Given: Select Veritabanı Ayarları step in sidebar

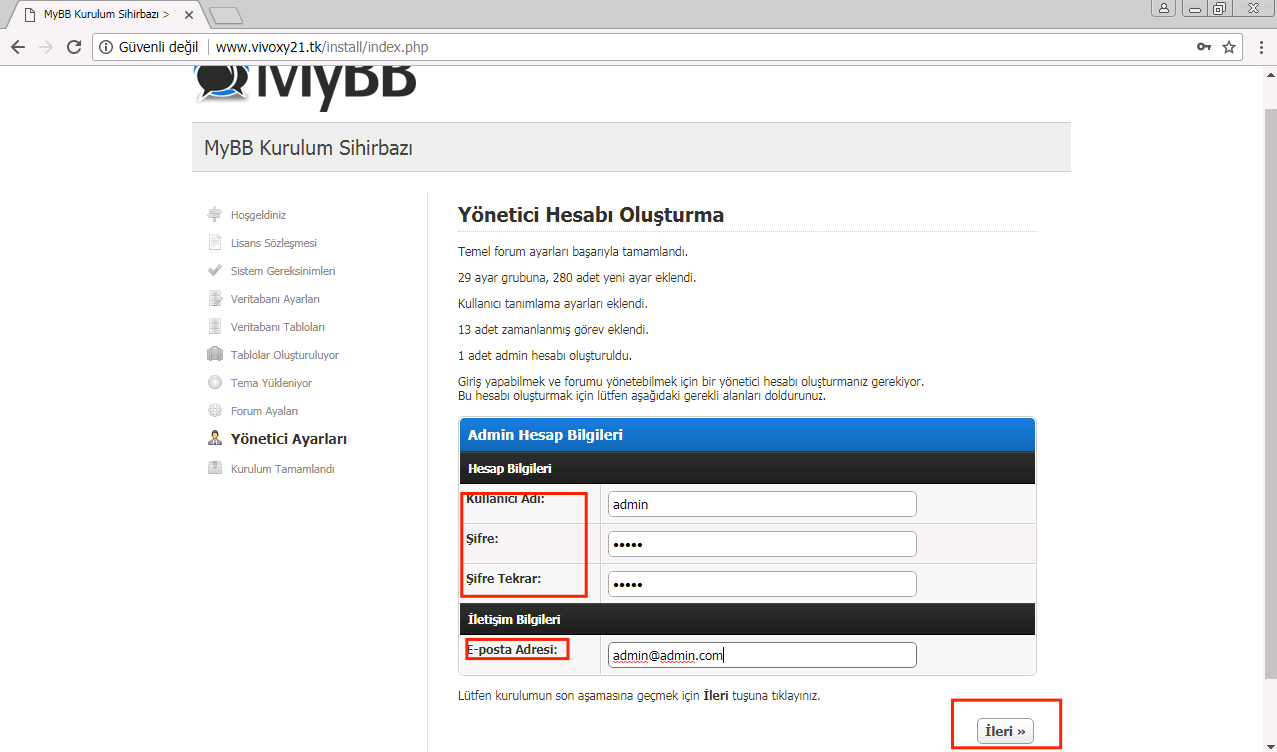Looking at the screenshot, I should tap(275, 299).
